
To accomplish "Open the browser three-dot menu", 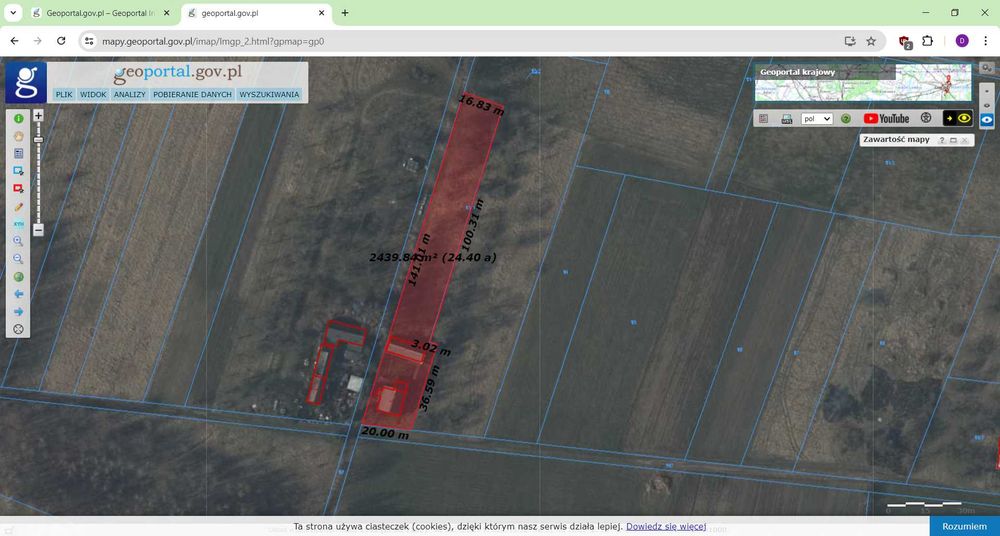I will click(x=985, y=41).
